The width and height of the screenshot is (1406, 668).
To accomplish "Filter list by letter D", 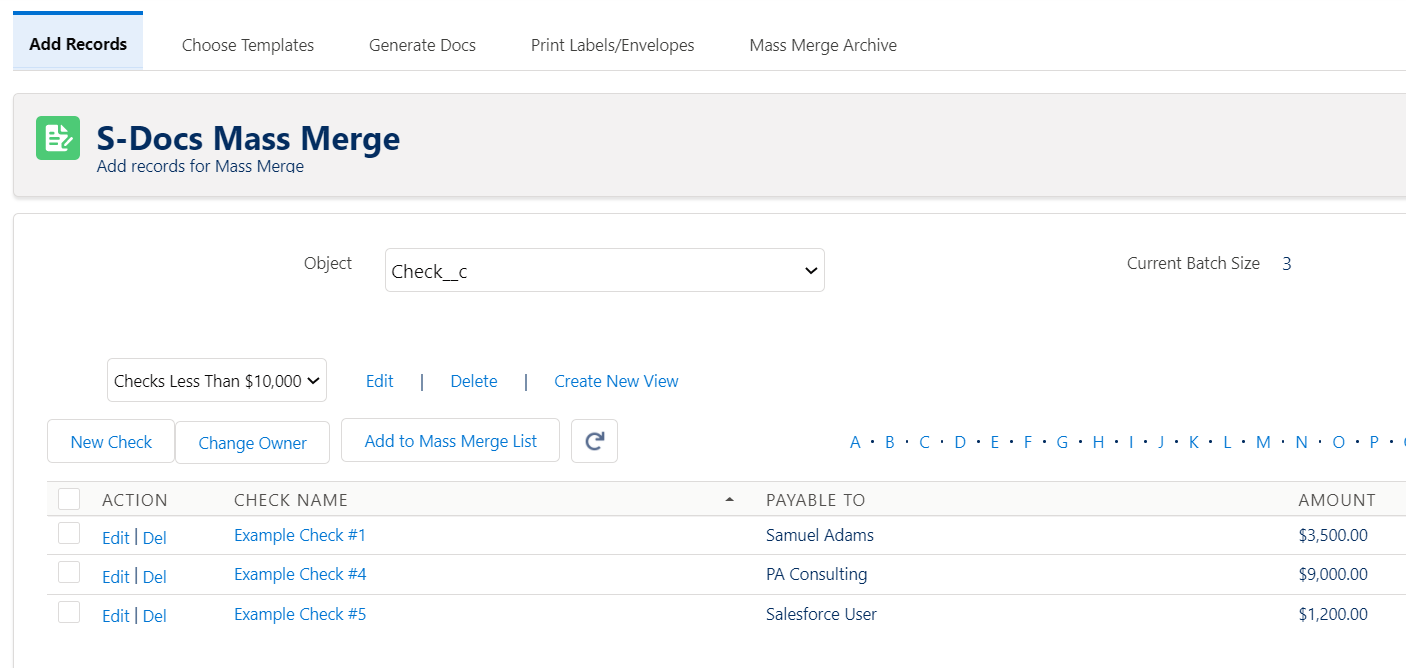I will pyautogui.click(x=960, y=442).
